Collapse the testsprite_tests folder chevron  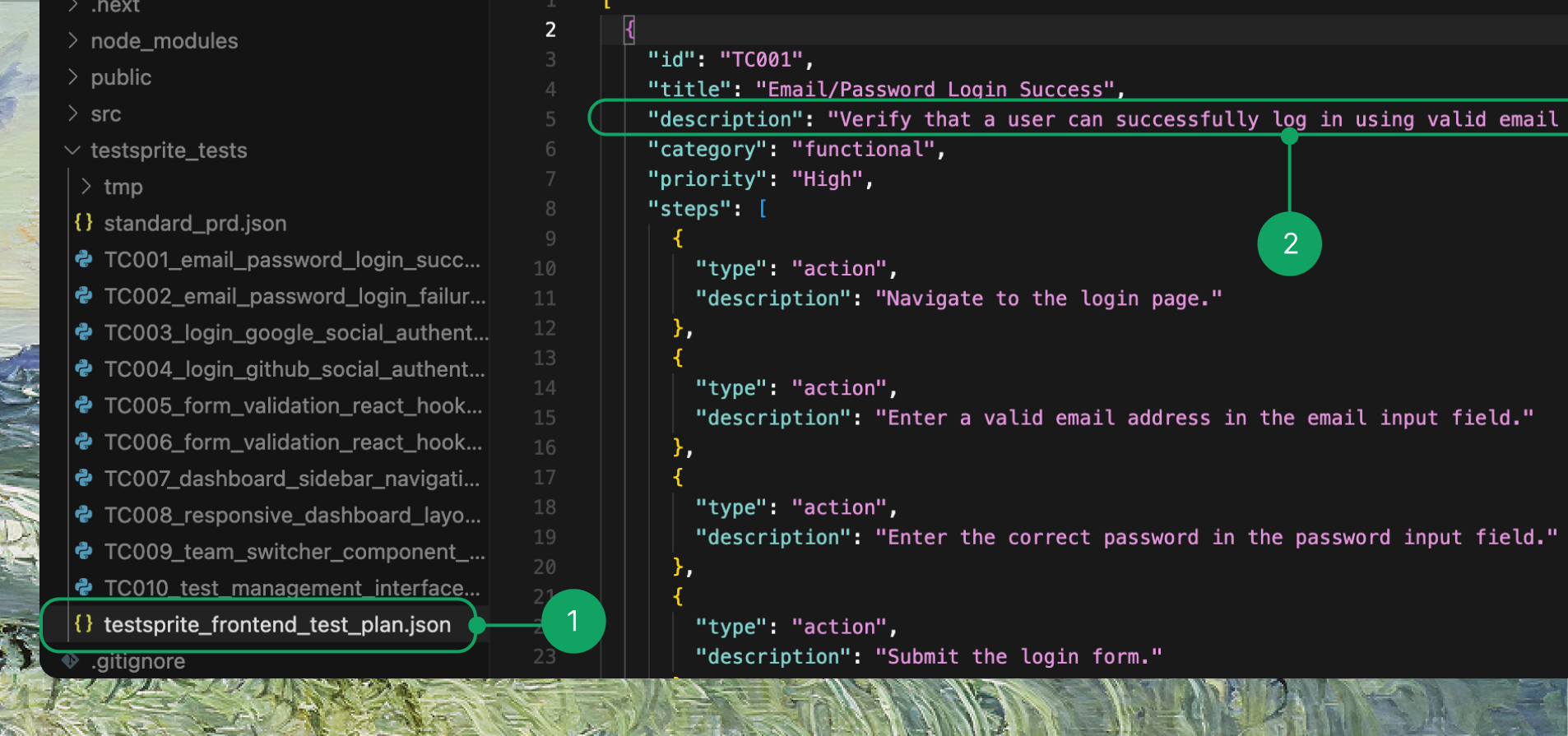click(73, 150)
